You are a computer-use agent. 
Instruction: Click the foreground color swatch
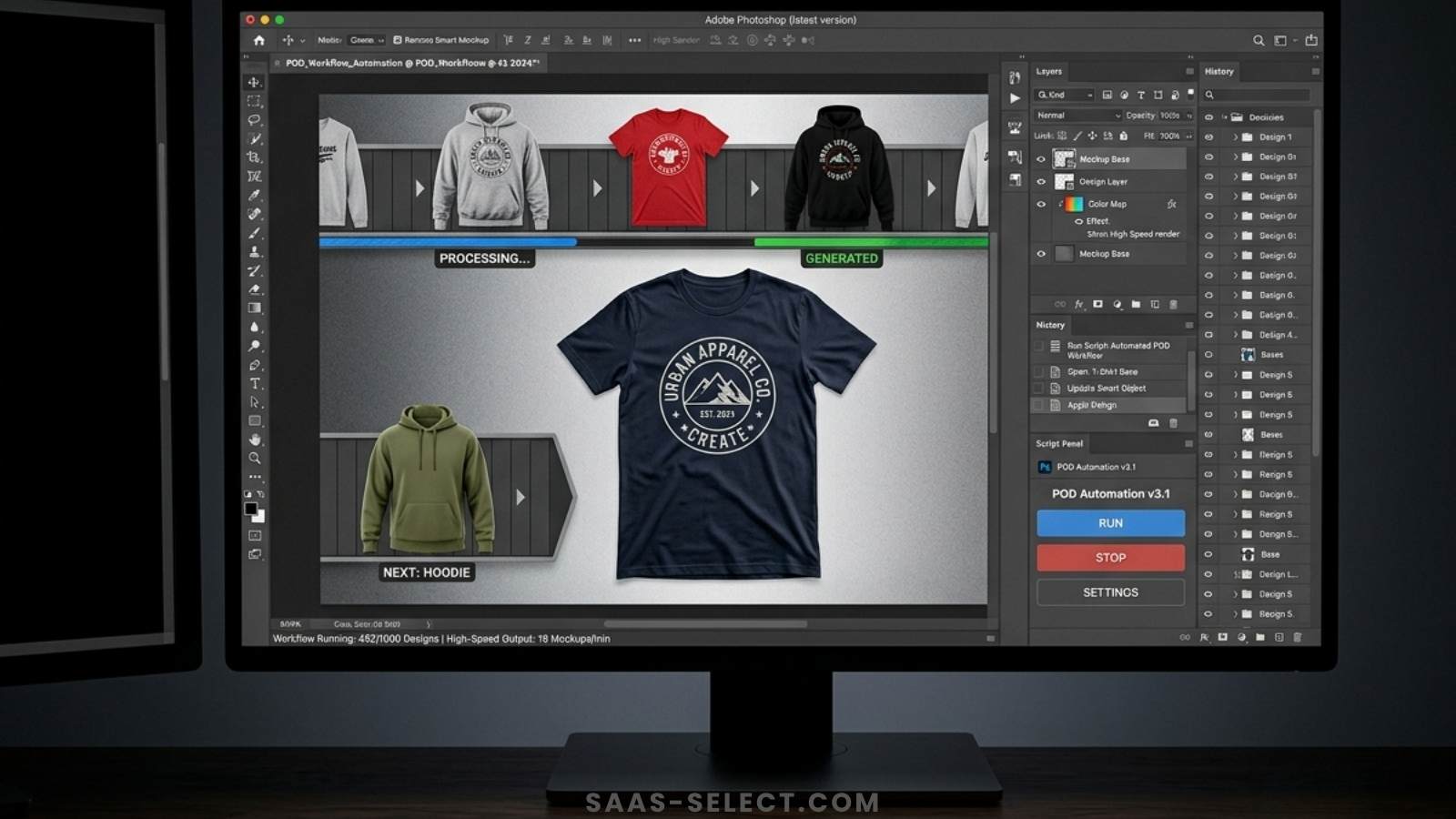click(x=251, y=509)
